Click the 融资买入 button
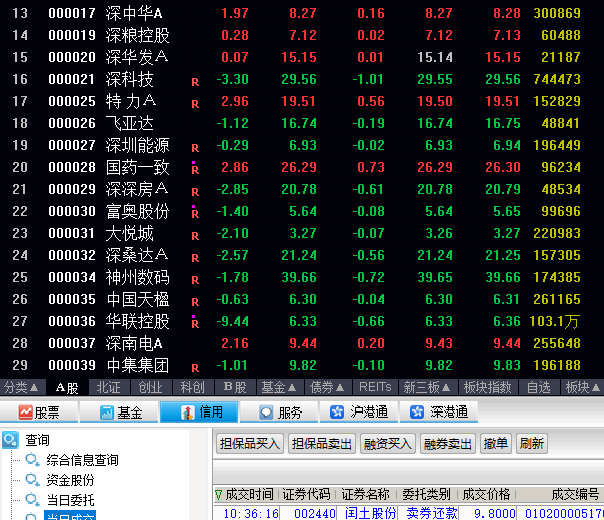This screenshot has height=520, width=604. 388,444
